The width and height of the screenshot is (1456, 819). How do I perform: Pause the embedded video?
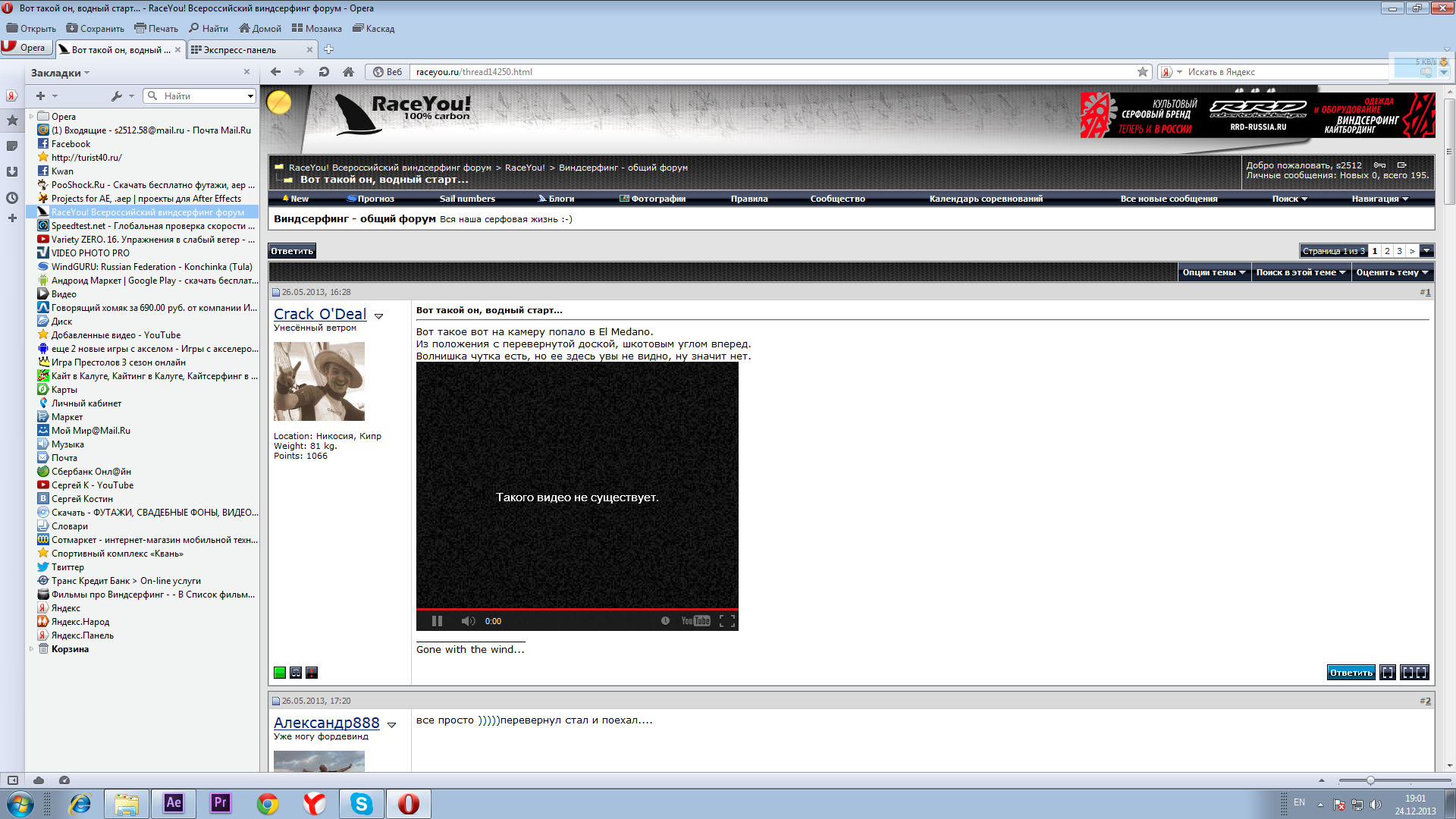[x=437, y=621]
